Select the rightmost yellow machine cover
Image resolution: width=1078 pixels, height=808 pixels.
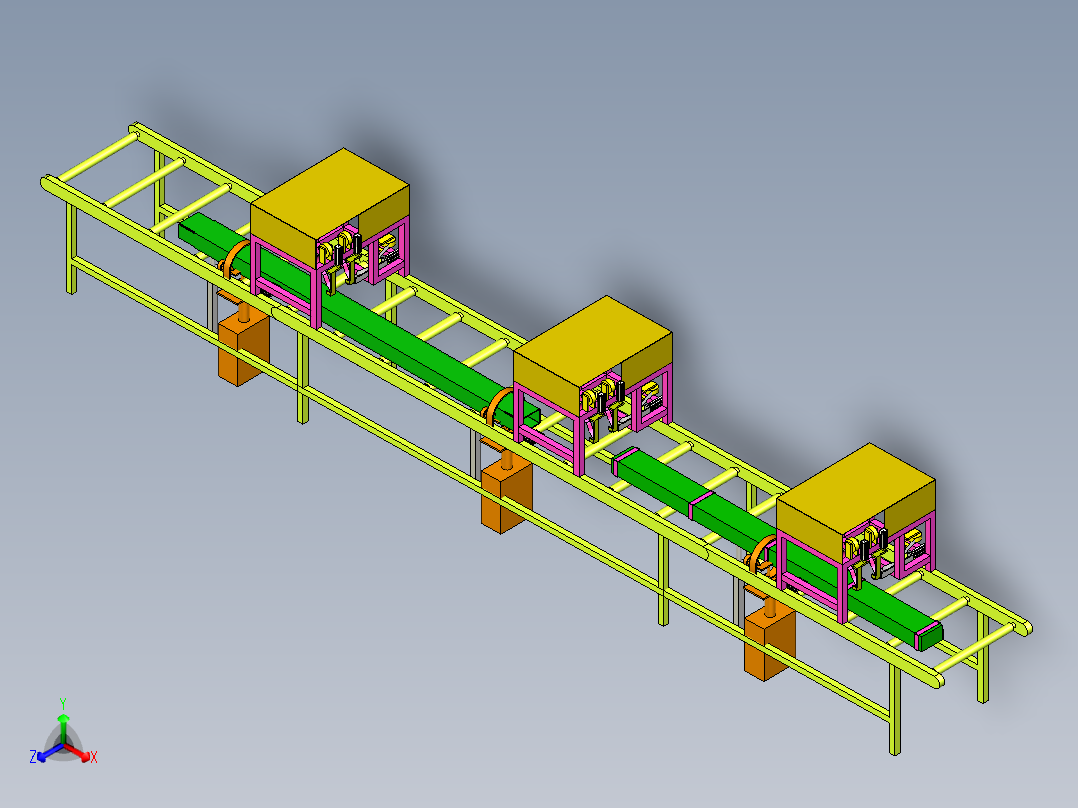pyautogui.click(x=856, y=499)
